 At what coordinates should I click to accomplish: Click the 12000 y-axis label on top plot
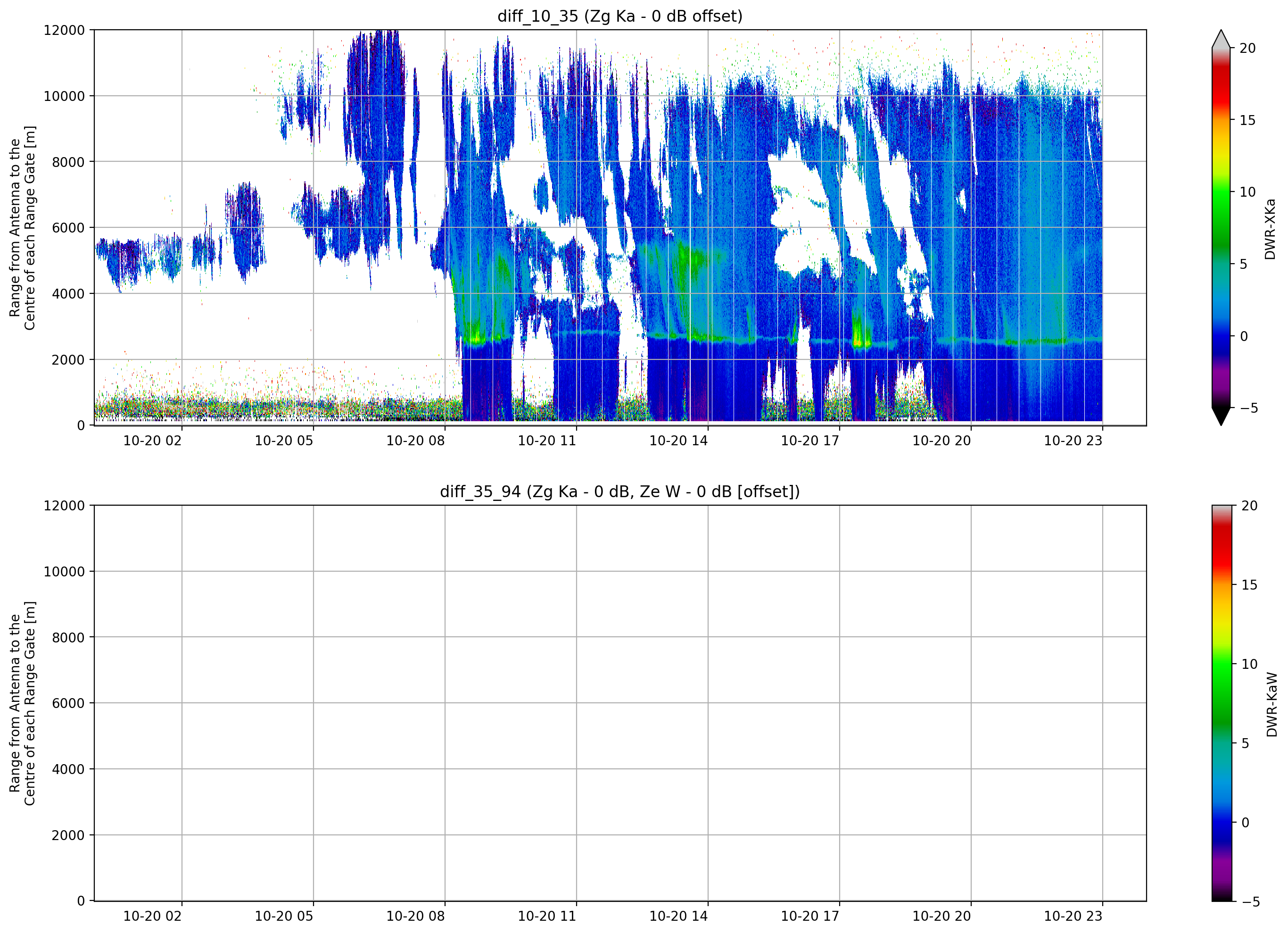64,30
